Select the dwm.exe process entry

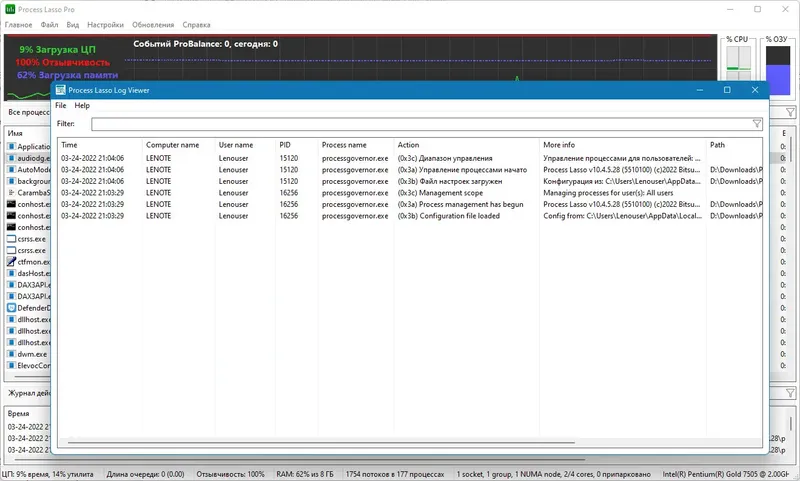point(29,354)
